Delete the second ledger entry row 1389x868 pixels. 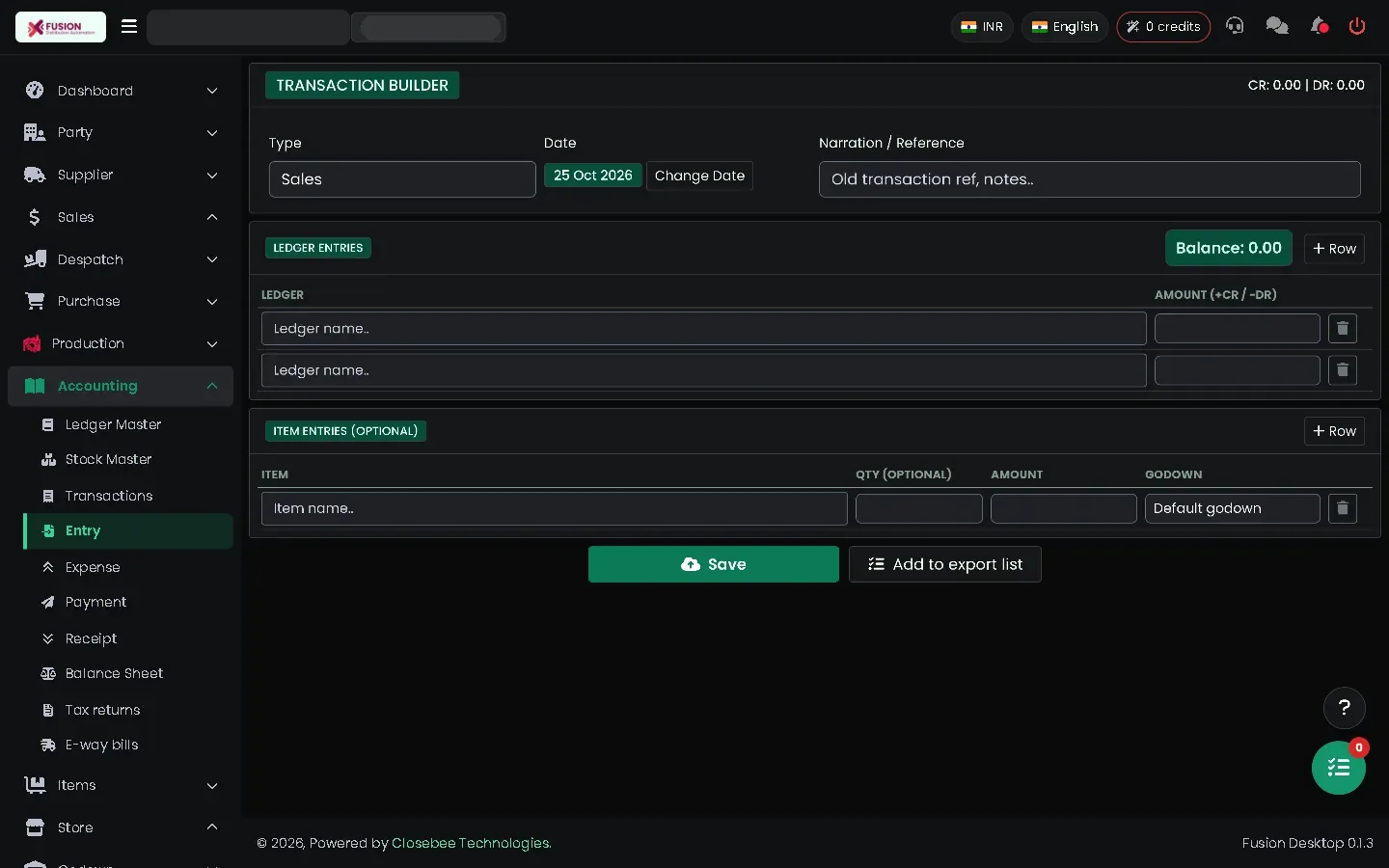pos(1343,370)
